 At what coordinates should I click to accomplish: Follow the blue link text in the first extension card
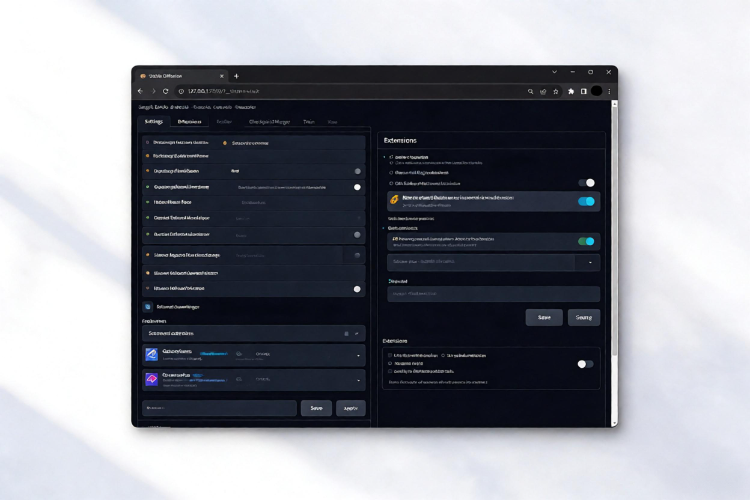pyautogui.click(x=213, y=354)
